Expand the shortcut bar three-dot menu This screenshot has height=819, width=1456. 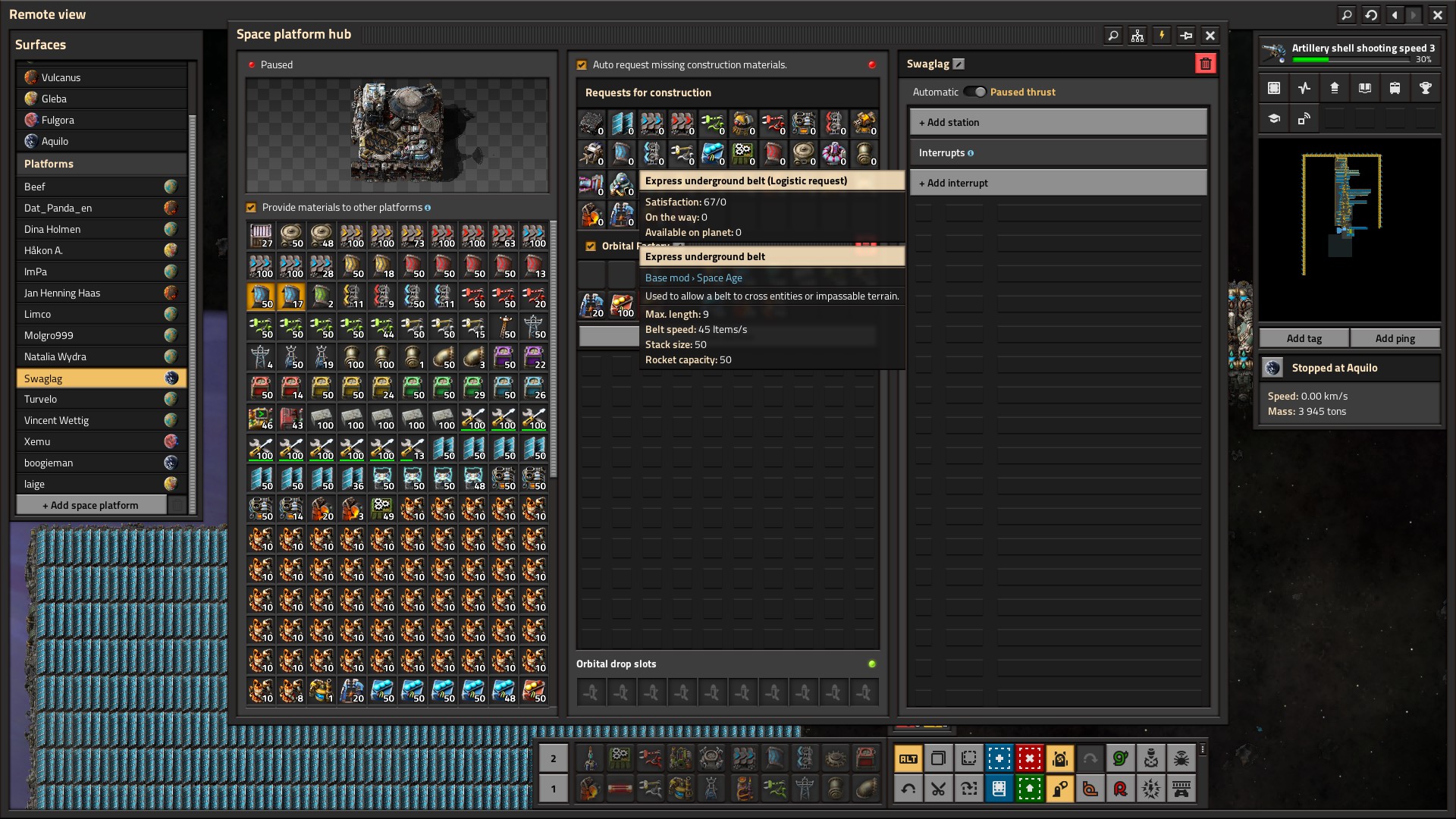pos(1202,750)
